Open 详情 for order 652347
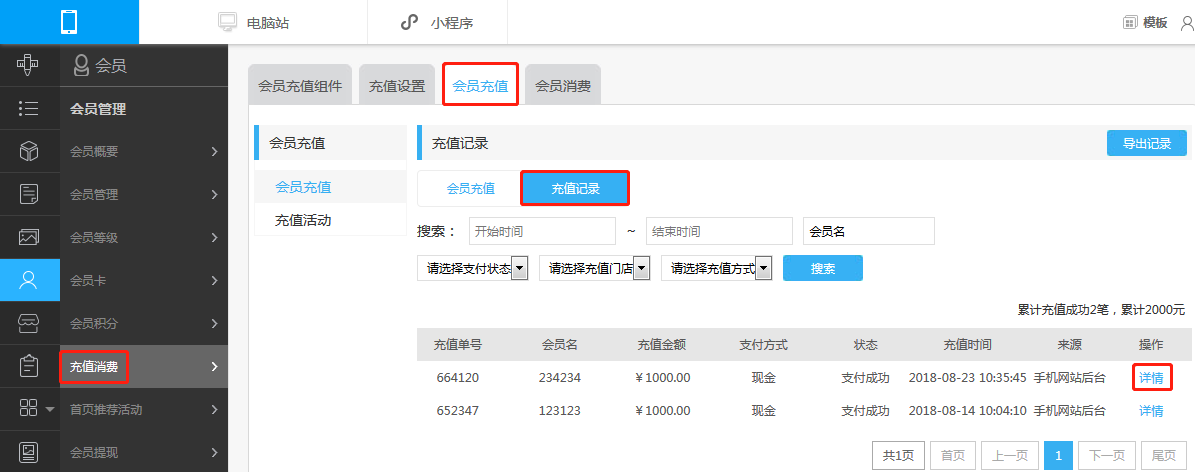This screenshot has width=1195, height=472. click(1151, 411)
